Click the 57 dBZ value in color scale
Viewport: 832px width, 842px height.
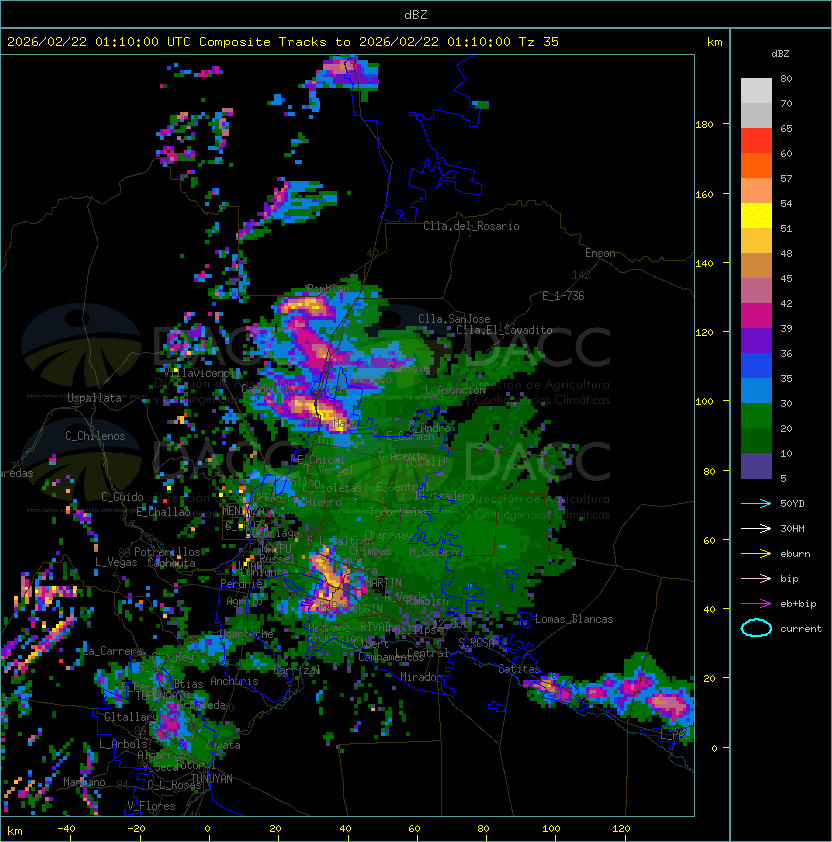click(x=786, y=178)
